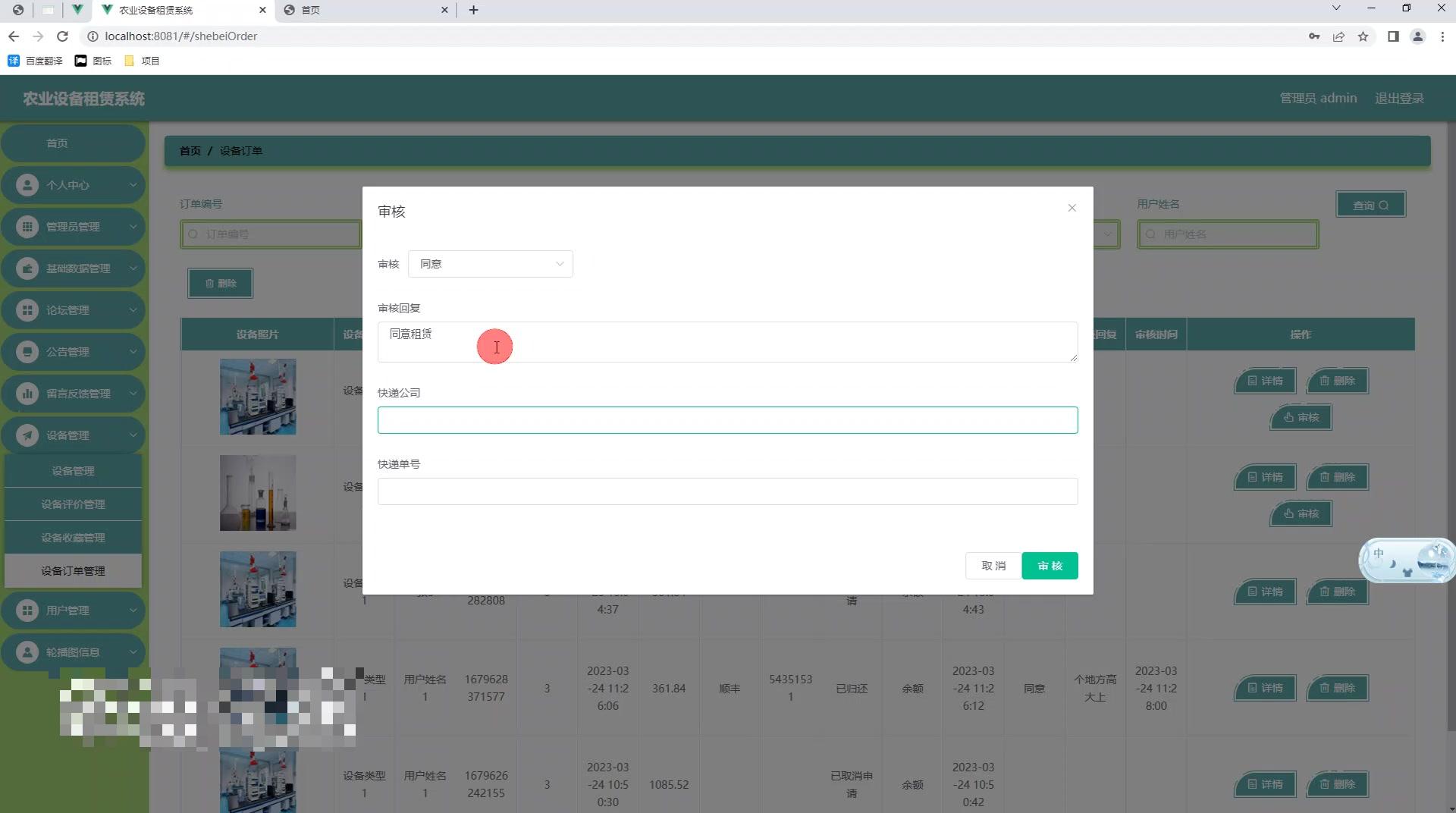Click the first equipment photo thumbnail
Viewport: 1456px width, 813px height.
point(258,396)
